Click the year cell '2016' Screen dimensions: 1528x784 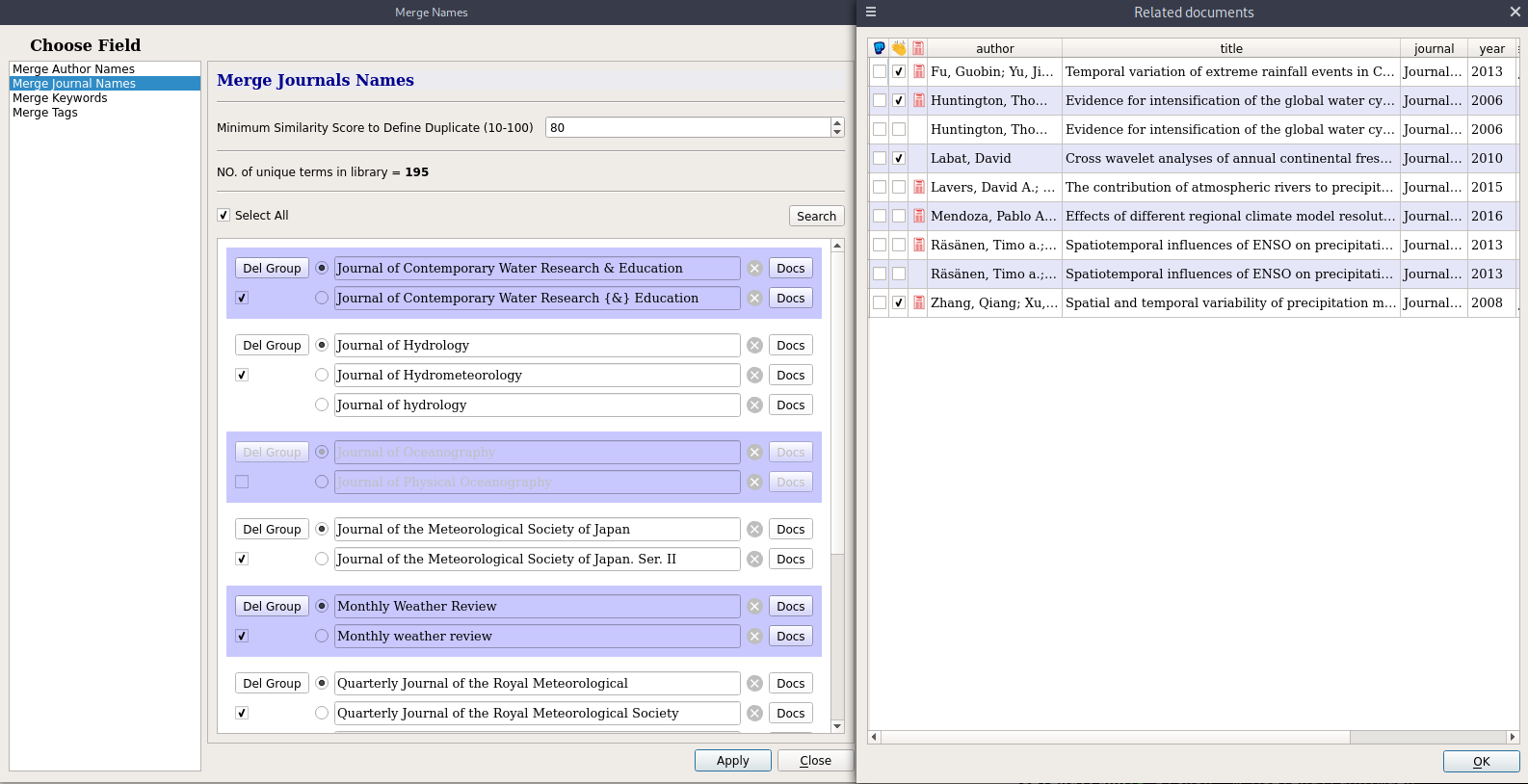point(1492,216)
